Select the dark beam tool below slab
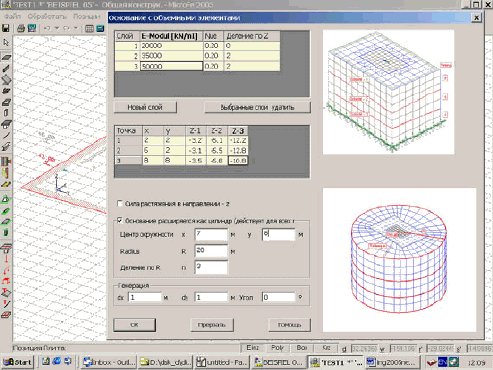This screenshot has width=493, height=370. tap(6, 68)
